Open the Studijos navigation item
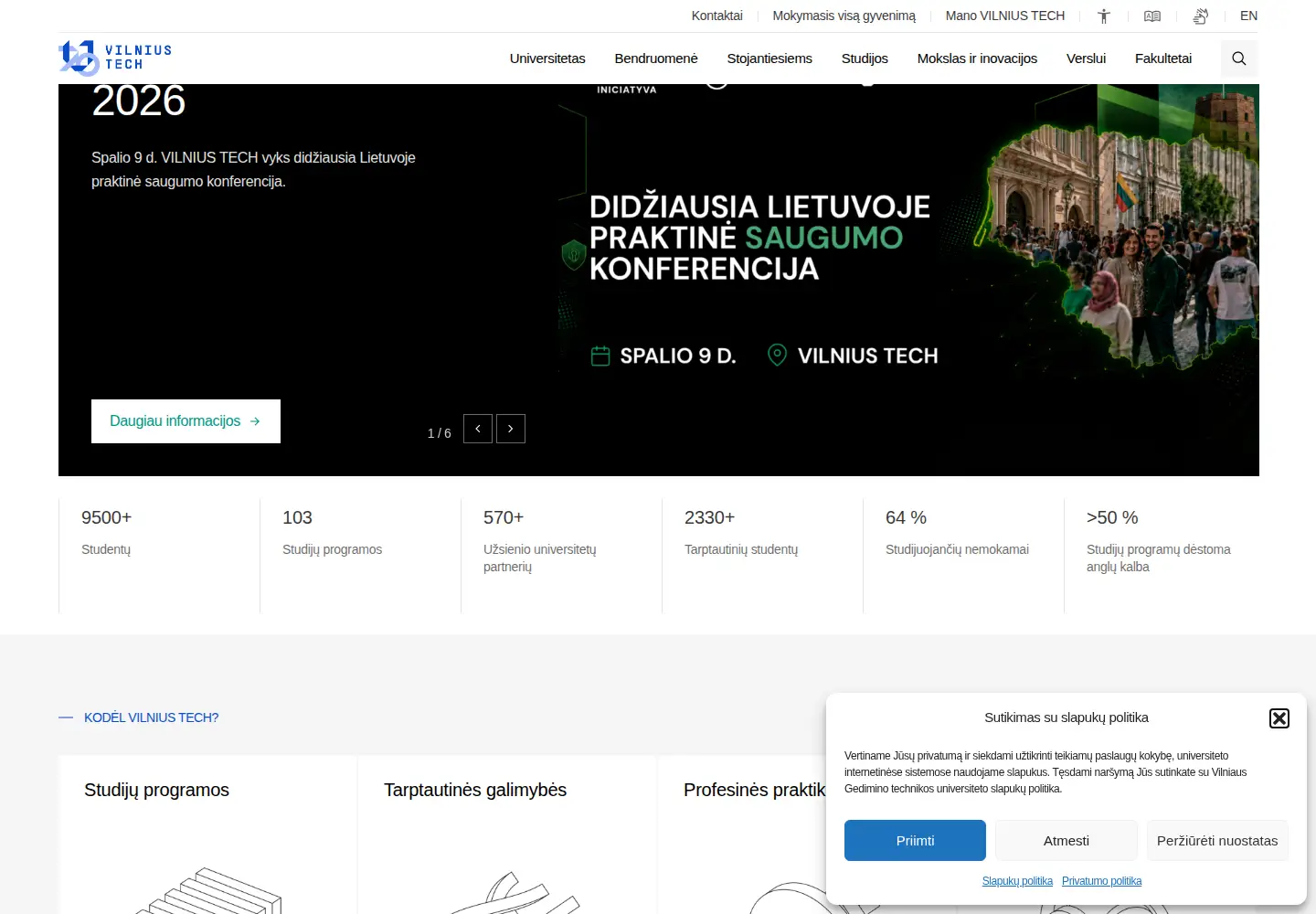1316x914 pixels. click(x=865, y=58)
